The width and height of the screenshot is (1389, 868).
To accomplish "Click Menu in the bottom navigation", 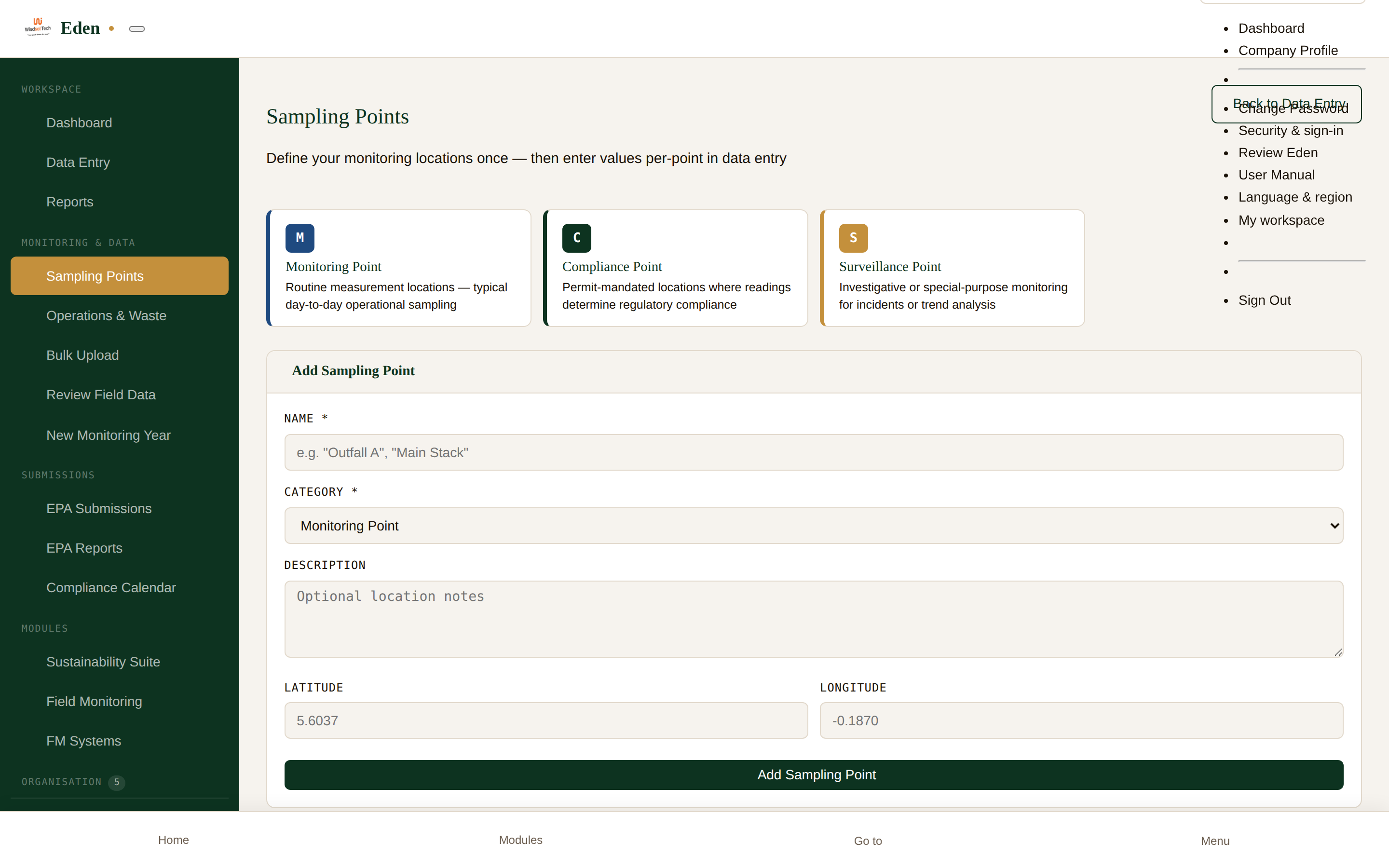I will pos(1215,841).
